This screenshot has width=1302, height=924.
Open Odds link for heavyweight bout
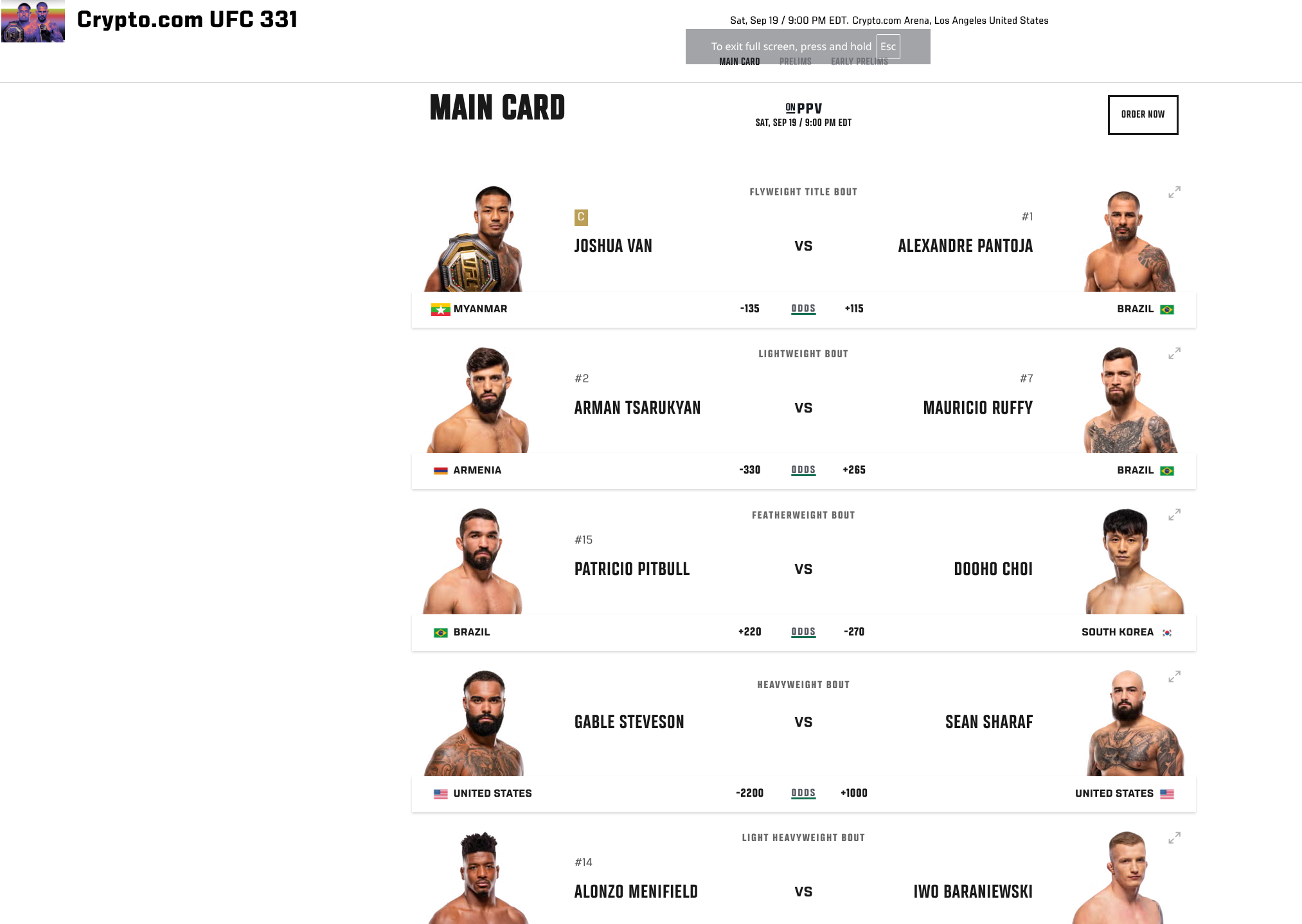[x=803, y=793]
